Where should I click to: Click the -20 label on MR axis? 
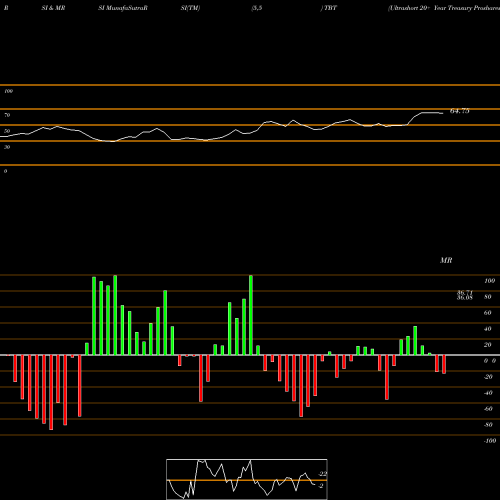pyautogui.click(x=488, y=377)
